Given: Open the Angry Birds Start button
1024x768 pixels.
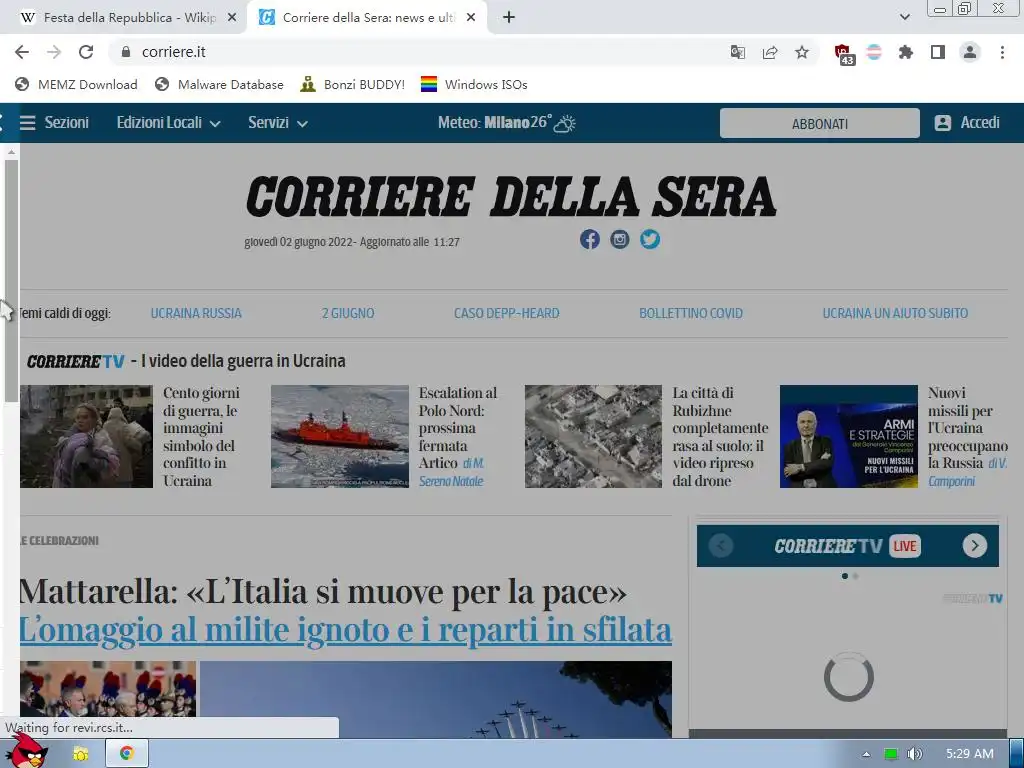Looking at the screenshot, I should (26, 751).
